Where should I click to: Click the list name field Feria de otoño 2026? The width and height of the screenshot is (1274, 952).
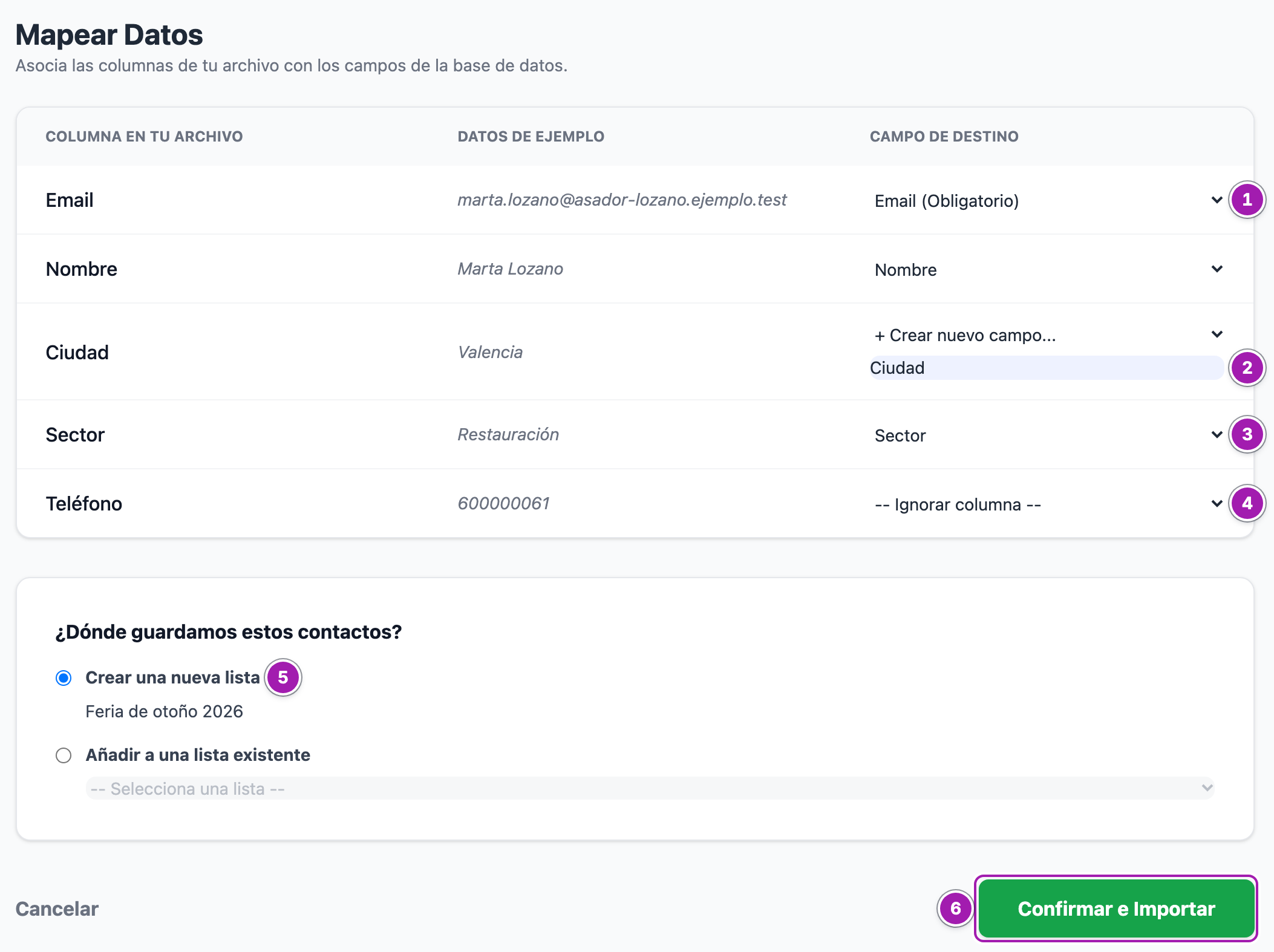tap(650, 711)
